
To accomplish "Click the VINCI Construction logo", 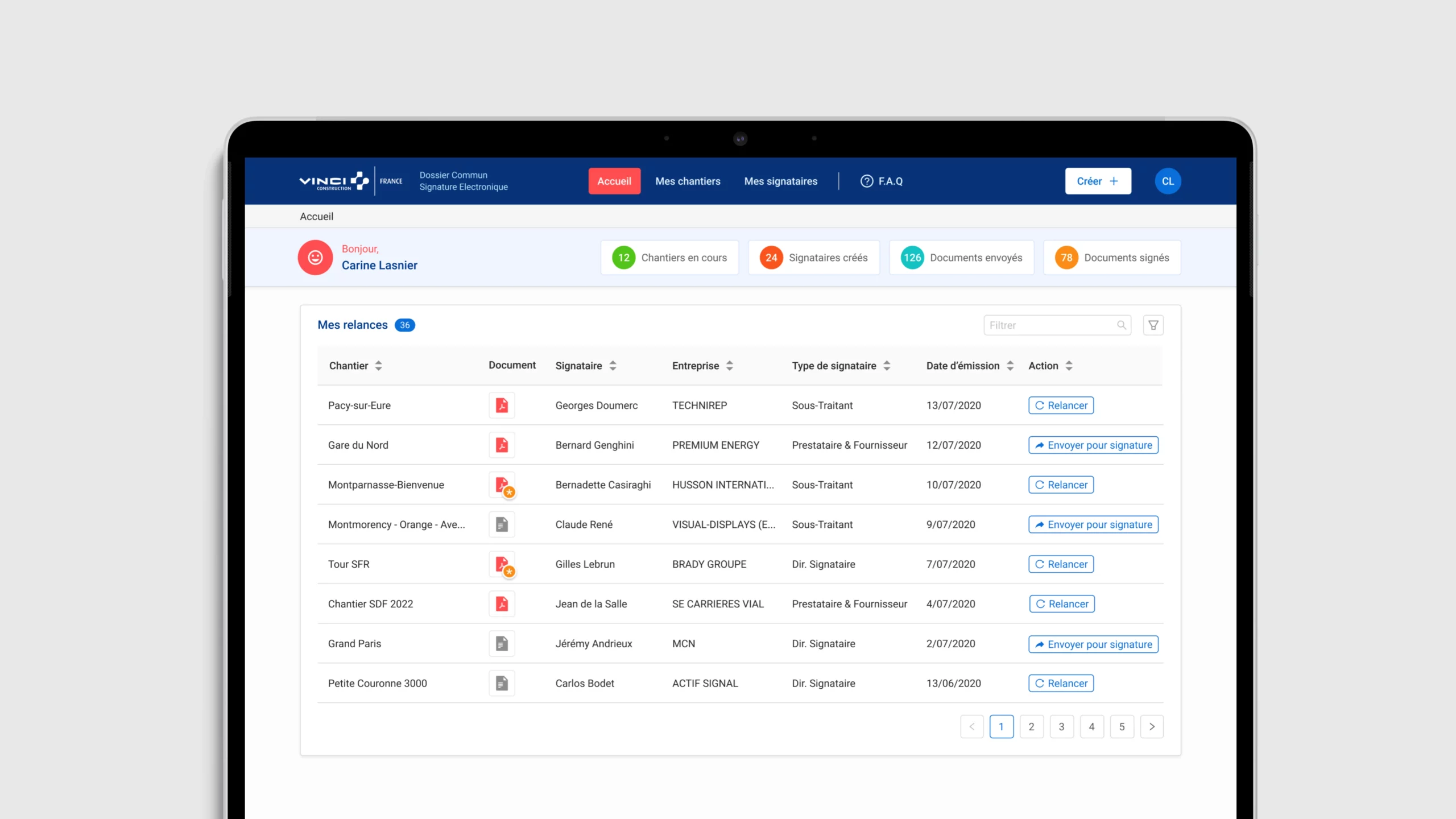I will (x=334, y=181).
